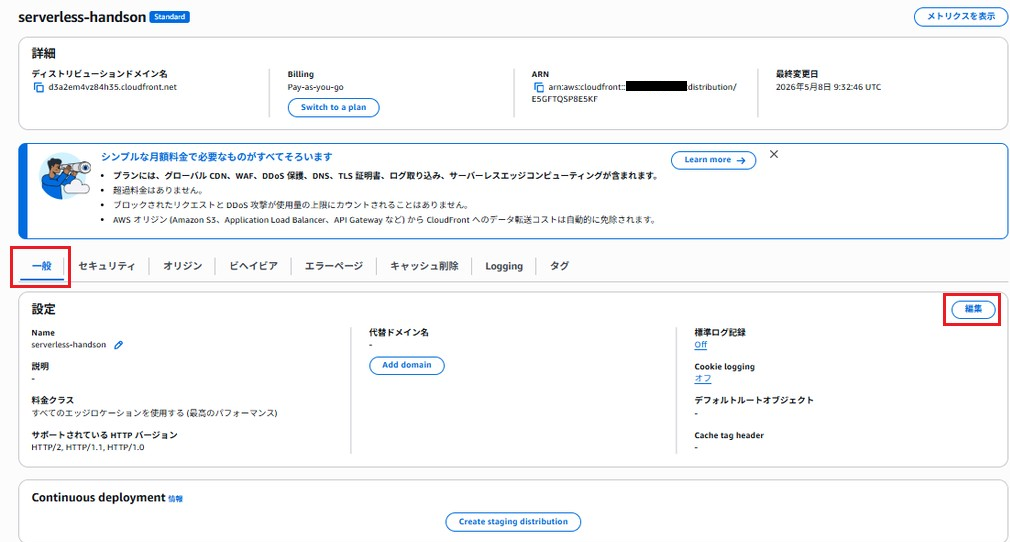Image resolution: width=1010 pixels, height=542 pixels.
Task: Select the d3a2em4vz84h35.cloudfront.net domain text
Action: pos(112,87)
